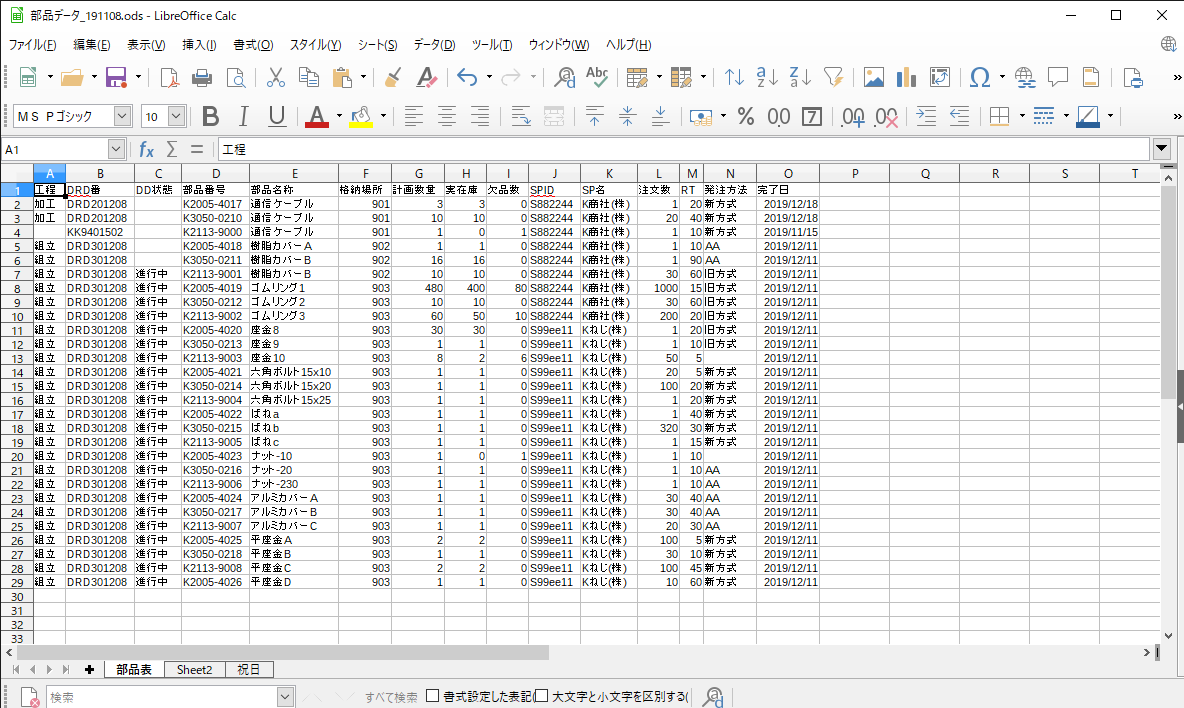Apply bold formatting button
Screen dimensions: 1184x708
coord(211,116)
